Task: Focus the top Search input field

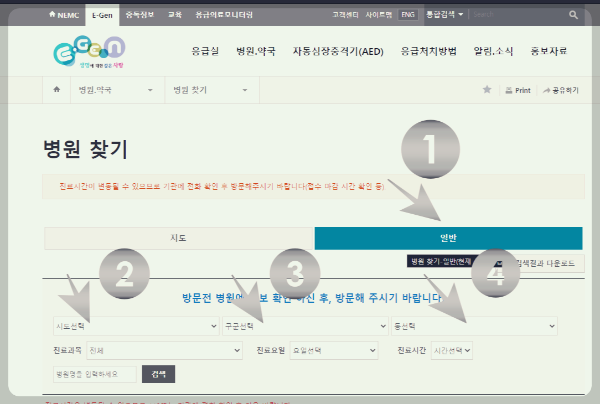Action: point(518,15)
